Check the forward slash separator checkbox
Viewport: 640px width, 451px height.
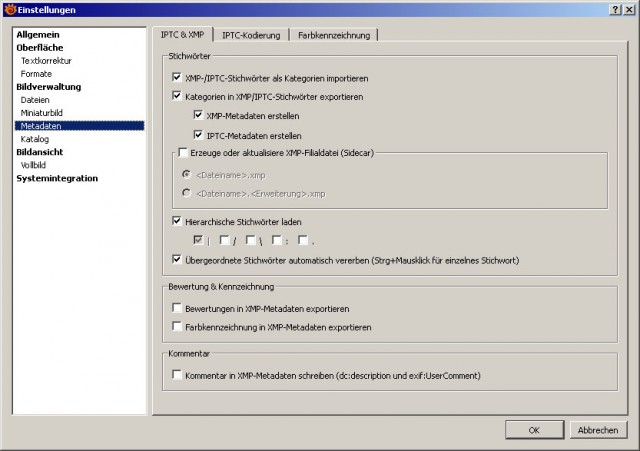coord(224,240)
